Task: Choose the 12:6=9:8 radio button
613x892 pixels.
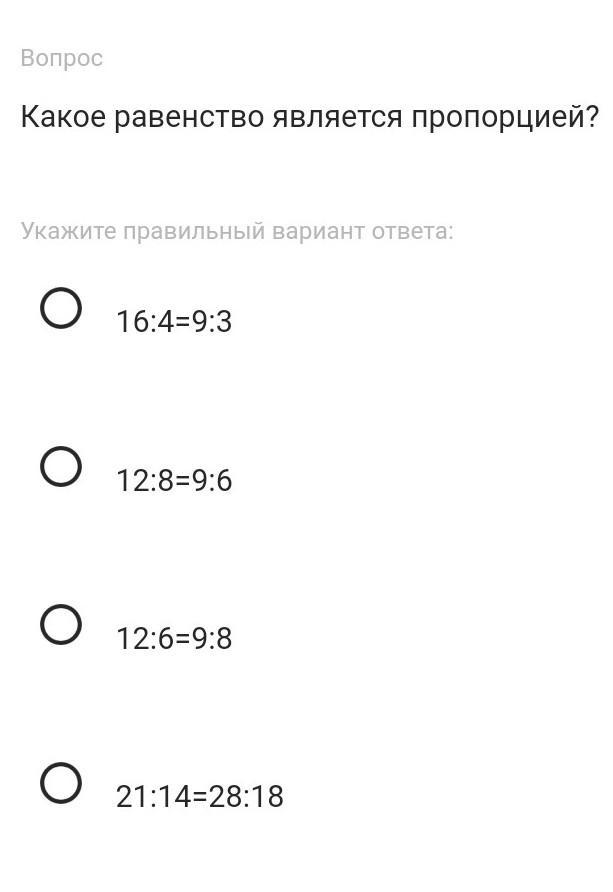Action: tap(61, 624)
